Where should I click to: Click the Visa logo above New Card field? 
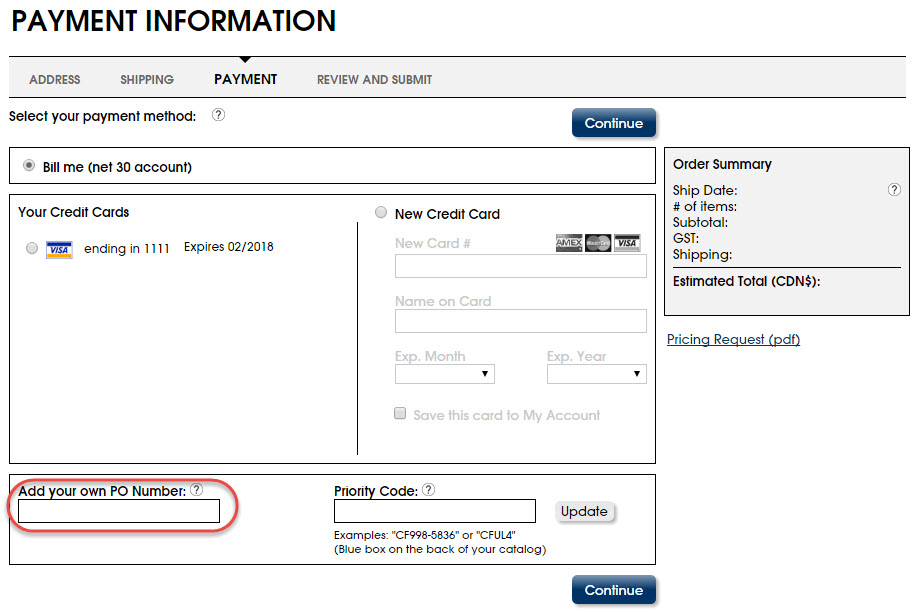pos(627,243)
